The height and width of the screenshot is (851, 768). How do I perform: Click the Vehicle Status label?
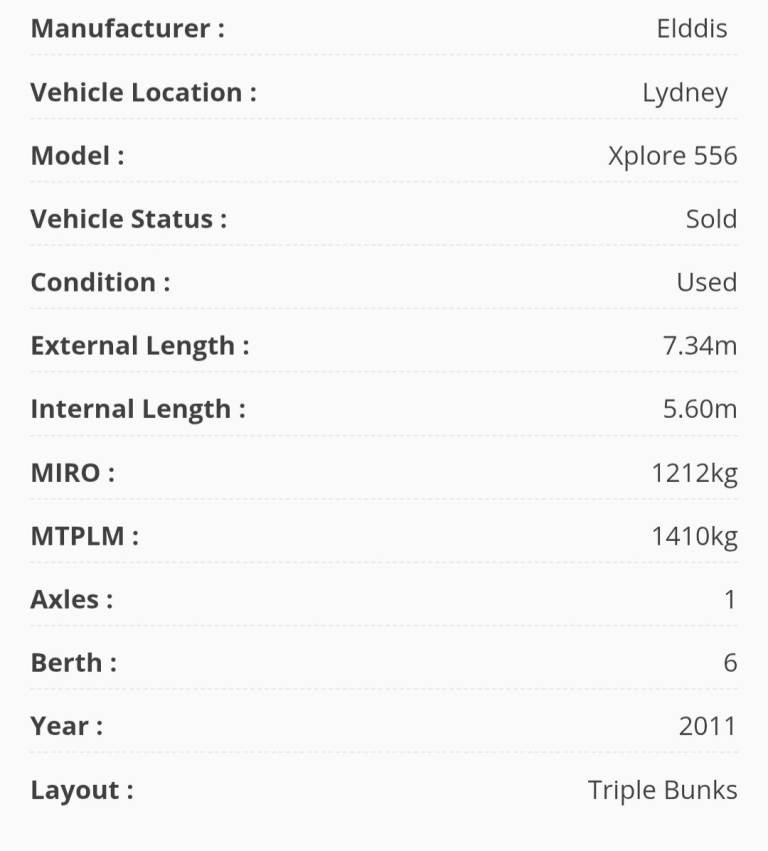(x=128, y=219)
